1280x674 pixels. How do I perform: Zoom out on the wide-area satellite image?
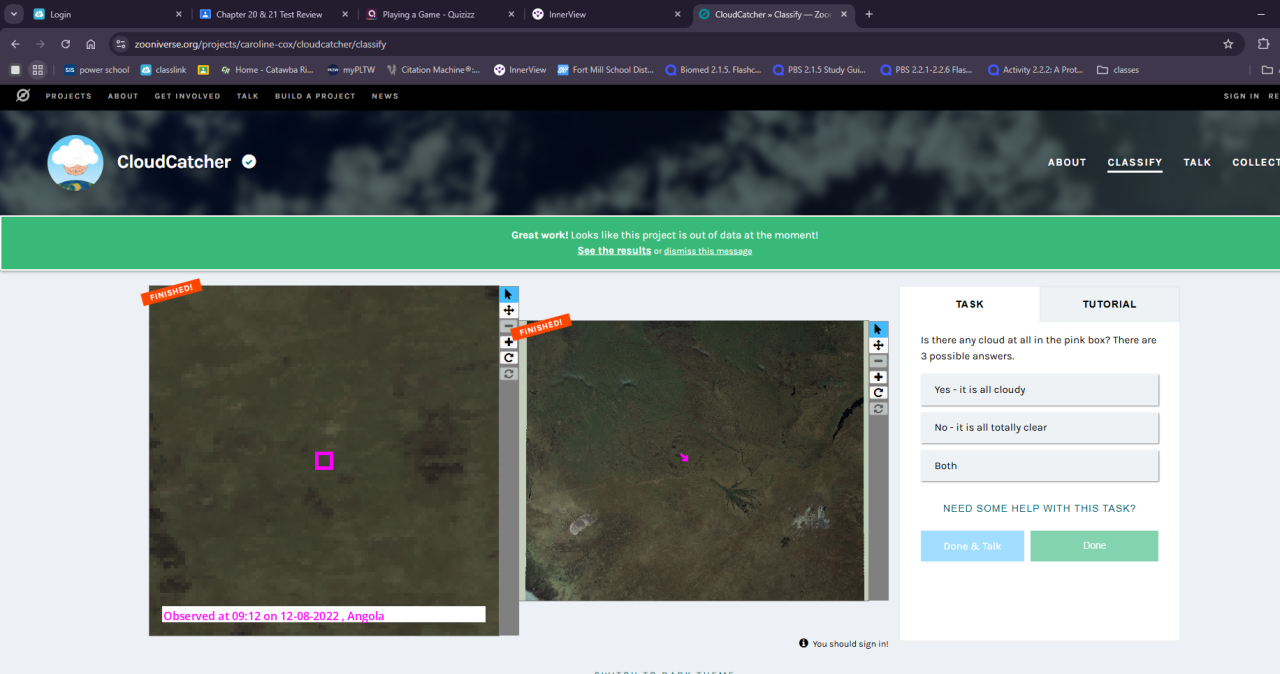click(879, 361)
